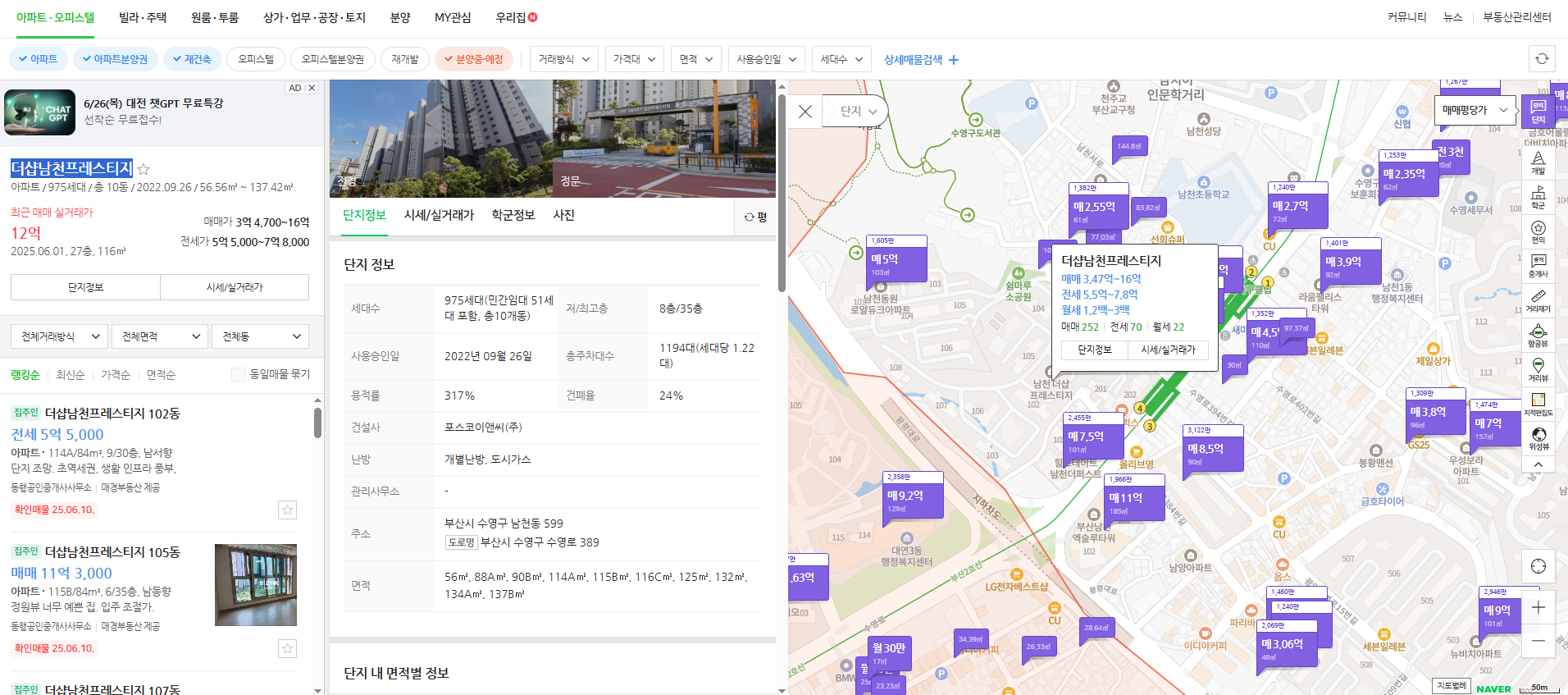Switch to 학군정보 detail tab

coord(513,215)
